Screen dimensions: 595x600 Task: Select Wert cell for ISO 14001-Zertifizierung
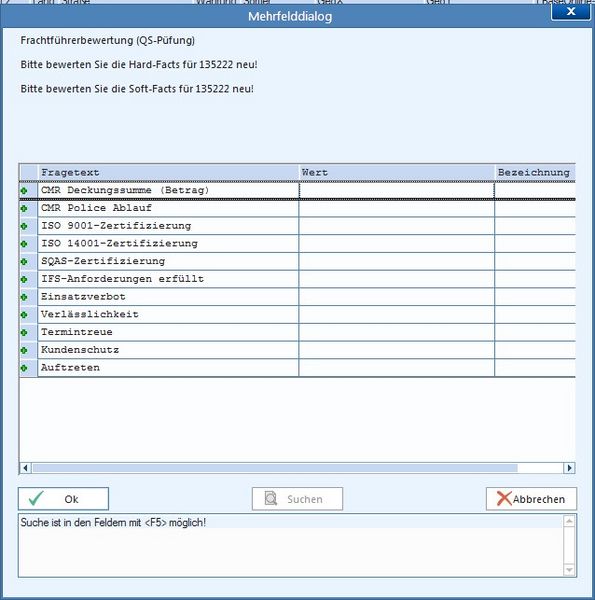pyautogui.click(x=396, y=244)
